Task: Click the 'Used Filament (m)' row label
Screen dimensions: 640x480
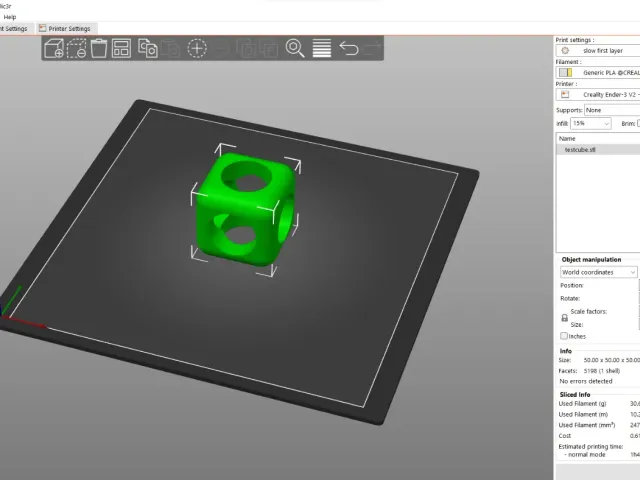Action: [x=583, y=414]
